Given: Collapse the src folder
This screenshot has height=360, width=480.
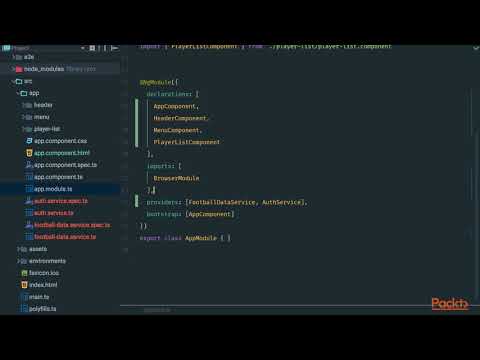Looking at the screenshot, I should coord(13,81).
